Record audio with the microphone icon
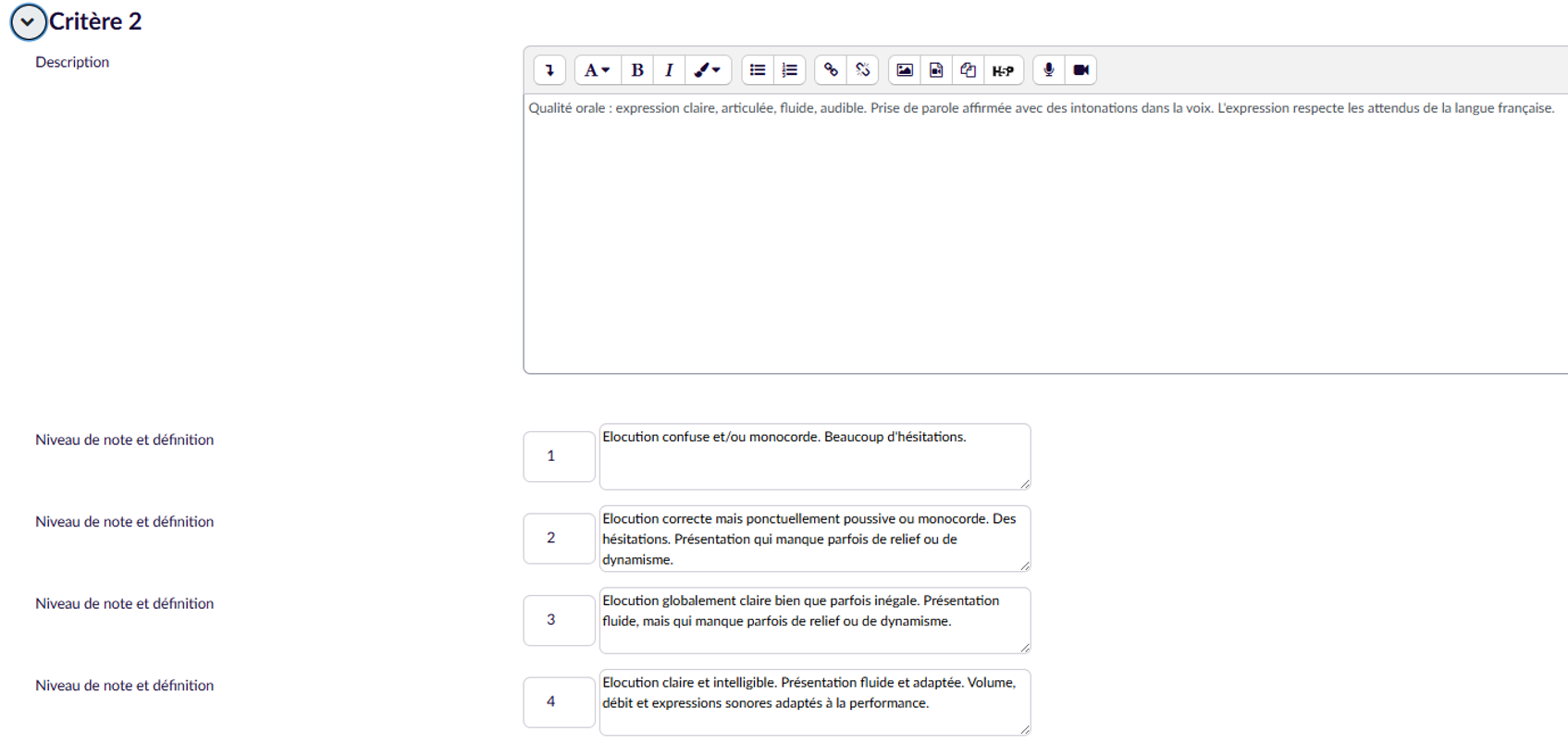Image resolution: width=1568 pixels, height=744 pixels. pos(1048,70)
